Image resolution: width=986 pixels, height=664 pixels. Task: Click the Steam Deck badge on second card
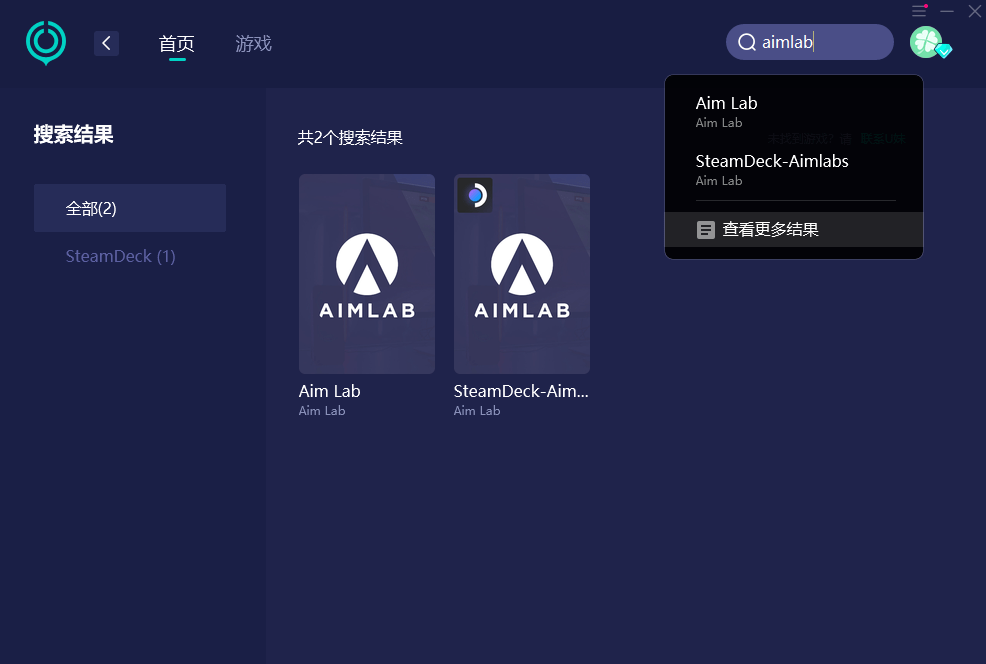click(x=475, y=195)
